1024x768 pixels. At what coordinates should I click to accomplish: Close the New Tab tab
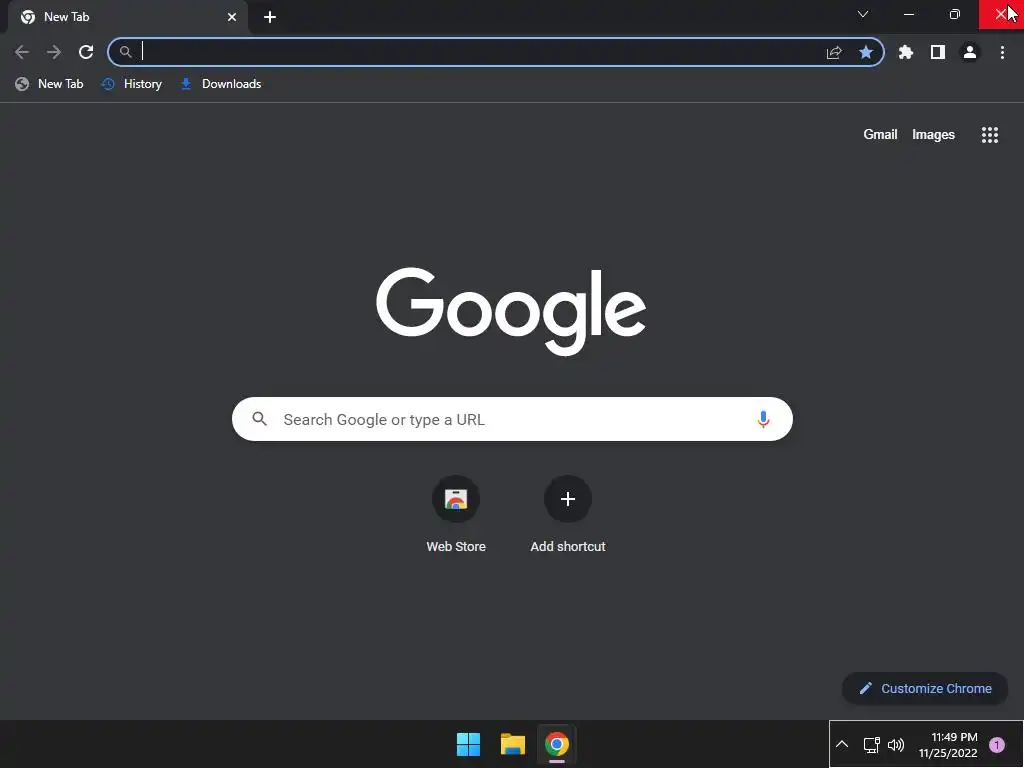[x=232, y=17]
